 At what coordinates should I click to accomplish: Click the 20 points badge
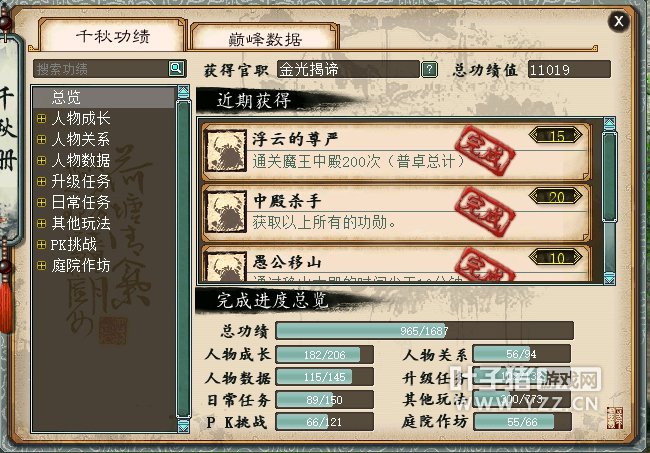556,196
